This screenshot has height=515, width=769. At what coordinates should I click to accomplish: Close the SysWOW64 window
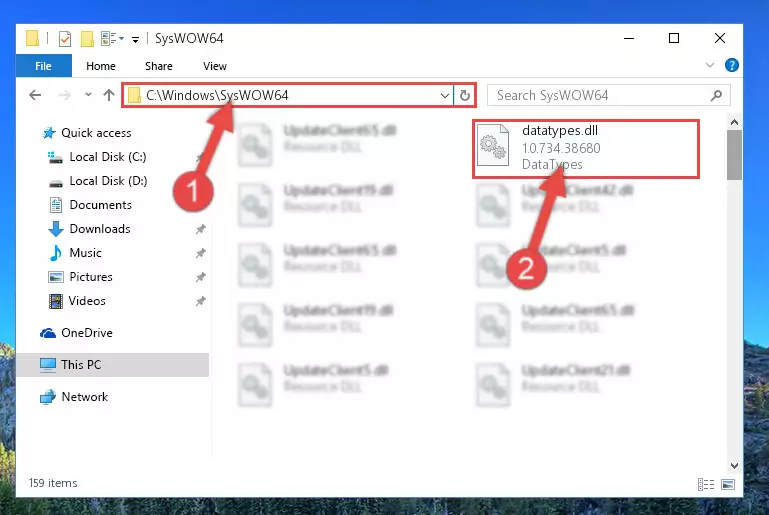click(x=719, y=38)
